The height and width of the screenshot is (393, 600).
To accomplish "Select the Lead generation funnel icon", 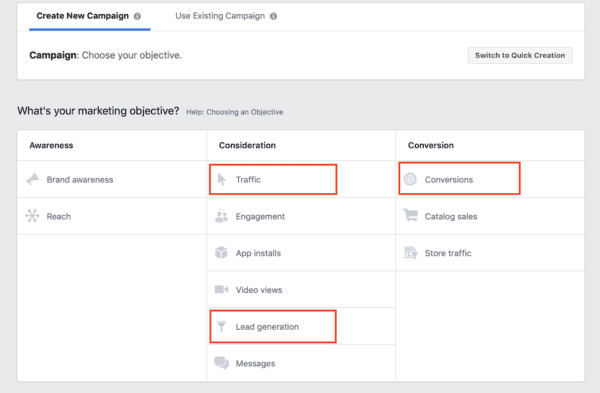I will (x=222, y=326).
